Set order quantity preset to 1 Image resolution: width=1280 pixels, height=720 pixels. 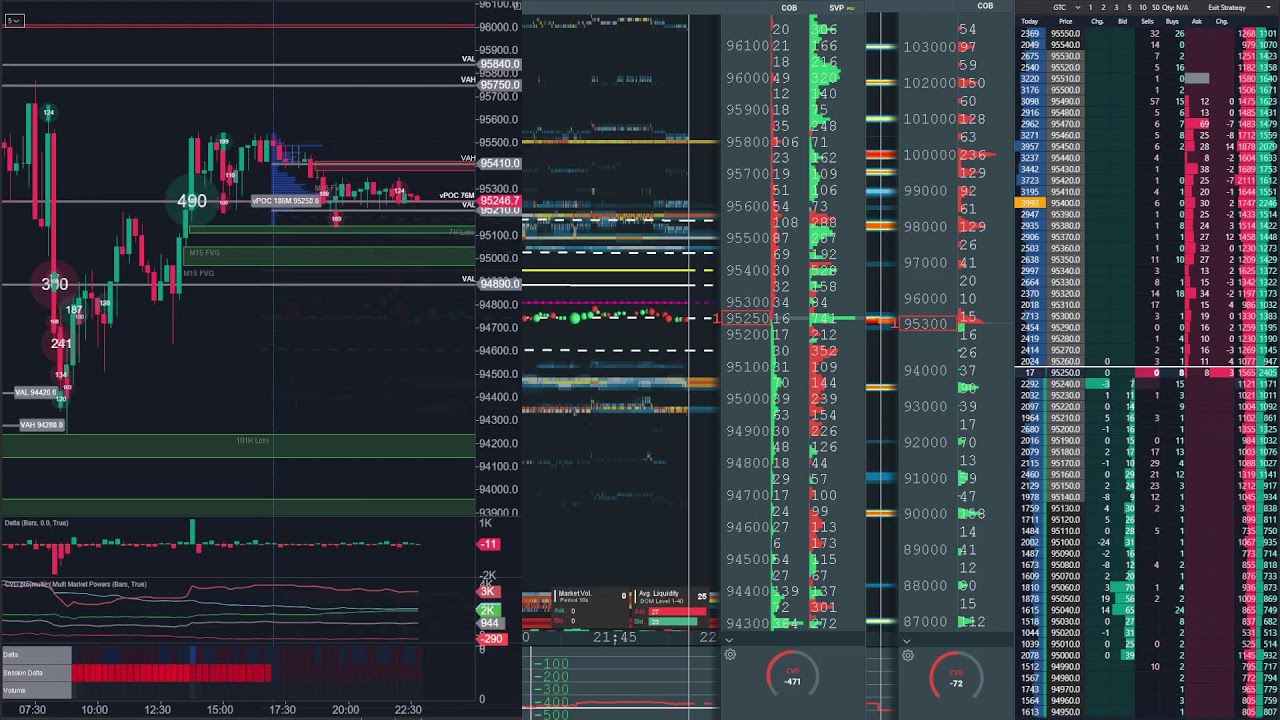1091,8
